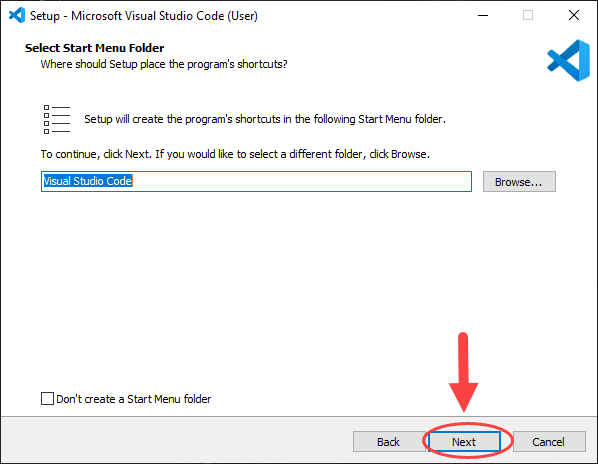
Task: Tick Don't create a Start Menu folder
Action: (47, 399)
